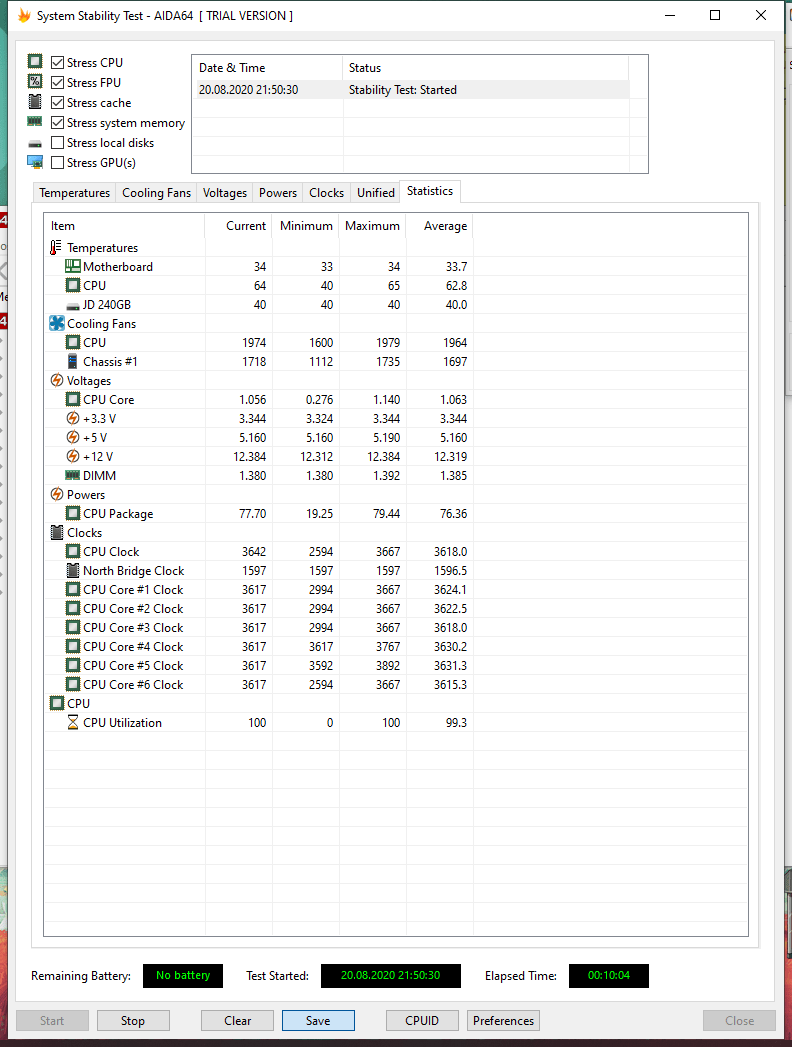
Task: Click the No battery indicator
Action: click(183, 976)
